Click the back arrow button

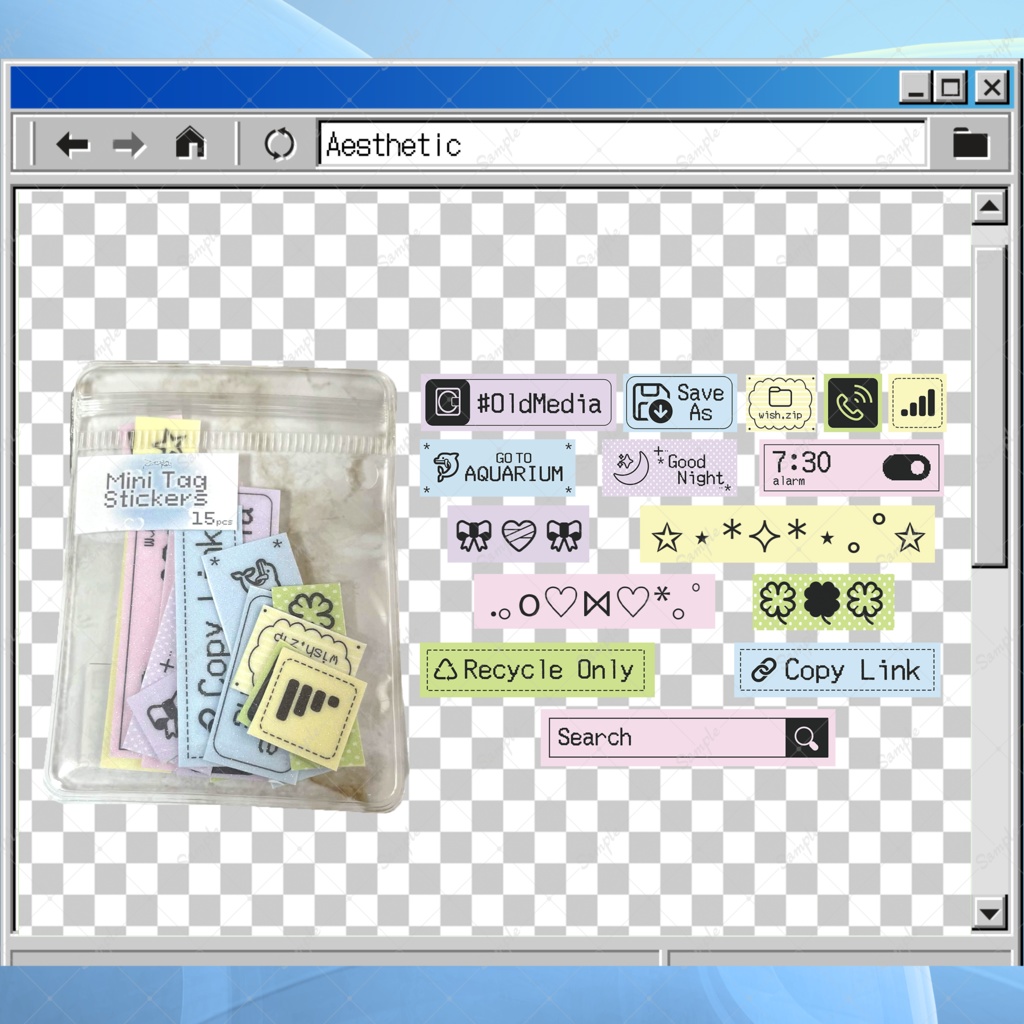[x=72, y=144]
